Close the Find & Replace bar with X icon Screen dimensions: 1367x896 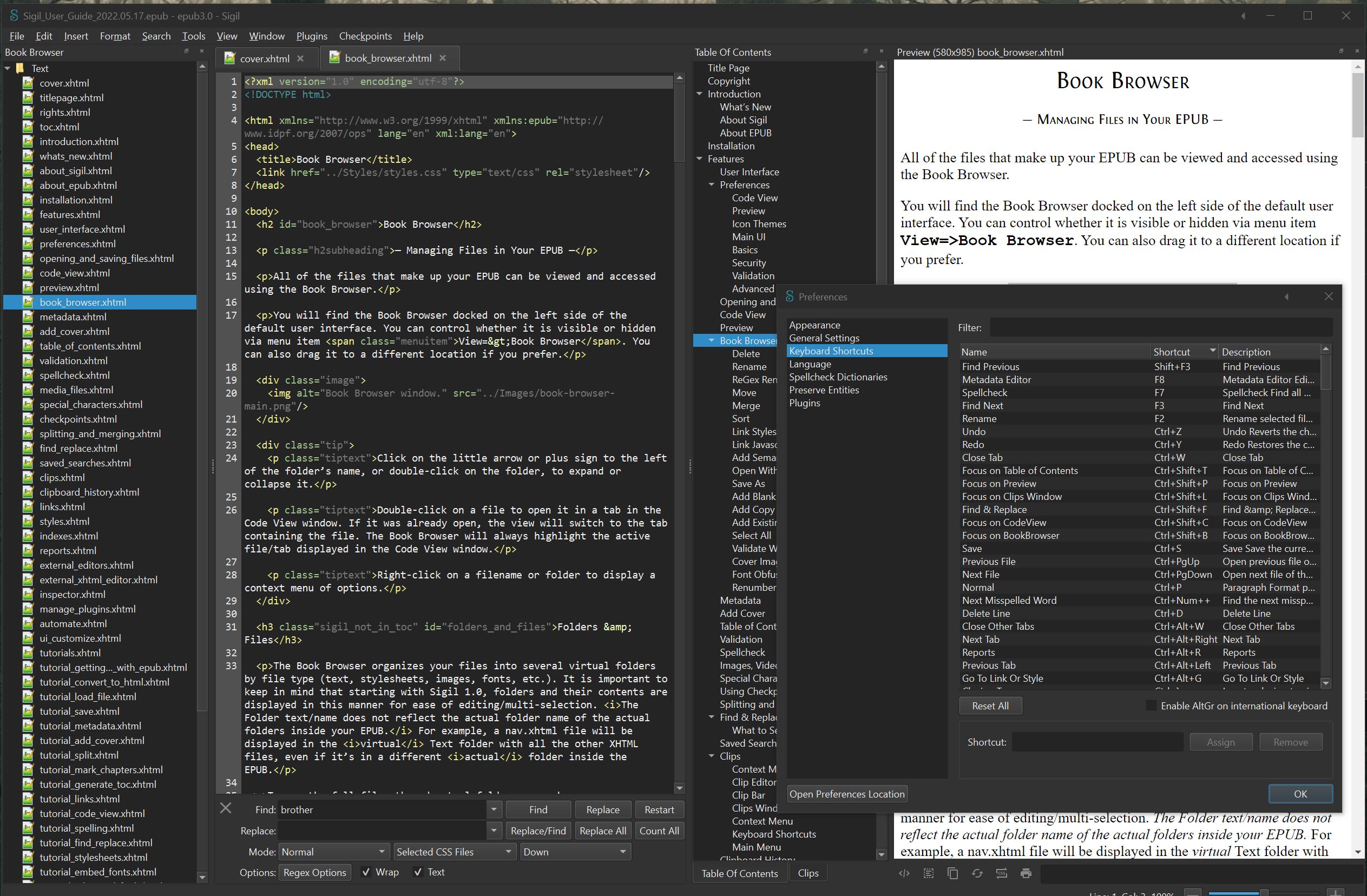coord(226,808)
